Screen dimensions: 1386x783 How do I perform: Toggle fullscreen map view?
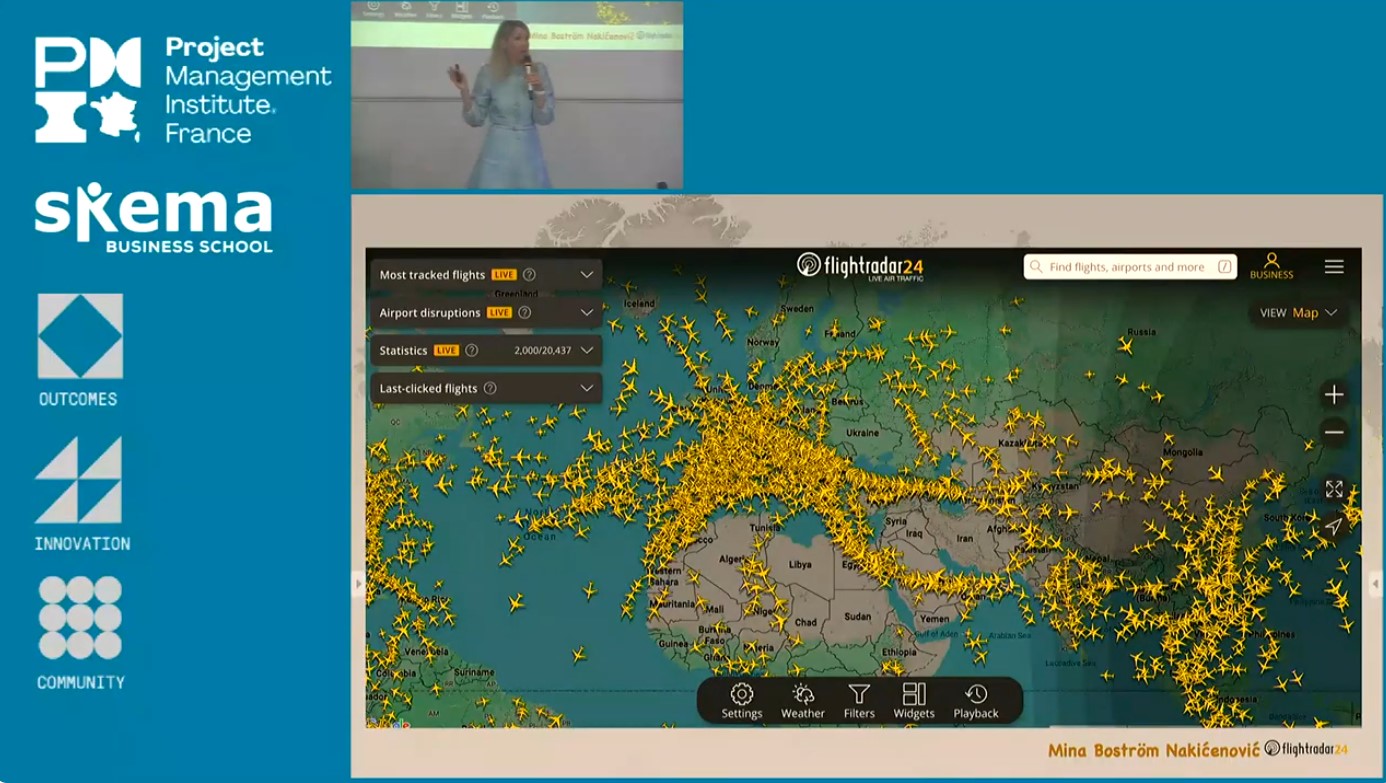1334,489
